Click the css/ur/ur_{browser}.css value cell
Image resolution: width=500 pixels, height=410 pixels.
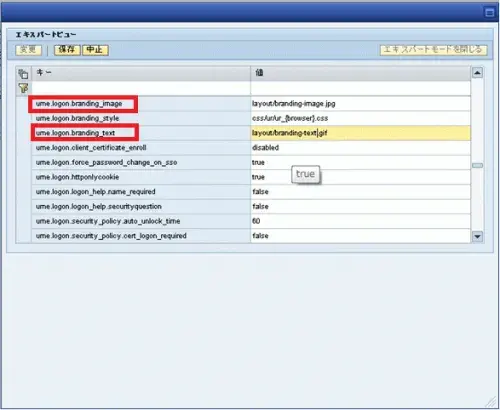pos(361,118)
